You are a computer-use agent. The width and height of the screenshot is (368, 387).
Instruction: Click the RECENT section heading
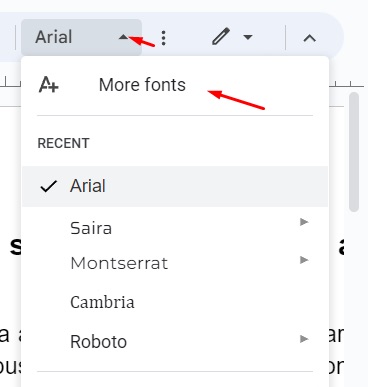[63, 143]
